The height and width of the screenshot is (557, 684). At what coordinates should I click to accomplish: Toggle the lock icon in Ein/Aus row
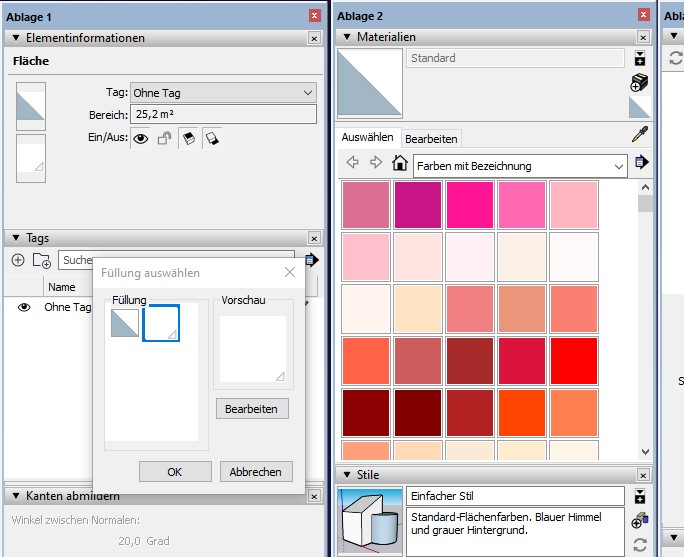click(165, 138)
